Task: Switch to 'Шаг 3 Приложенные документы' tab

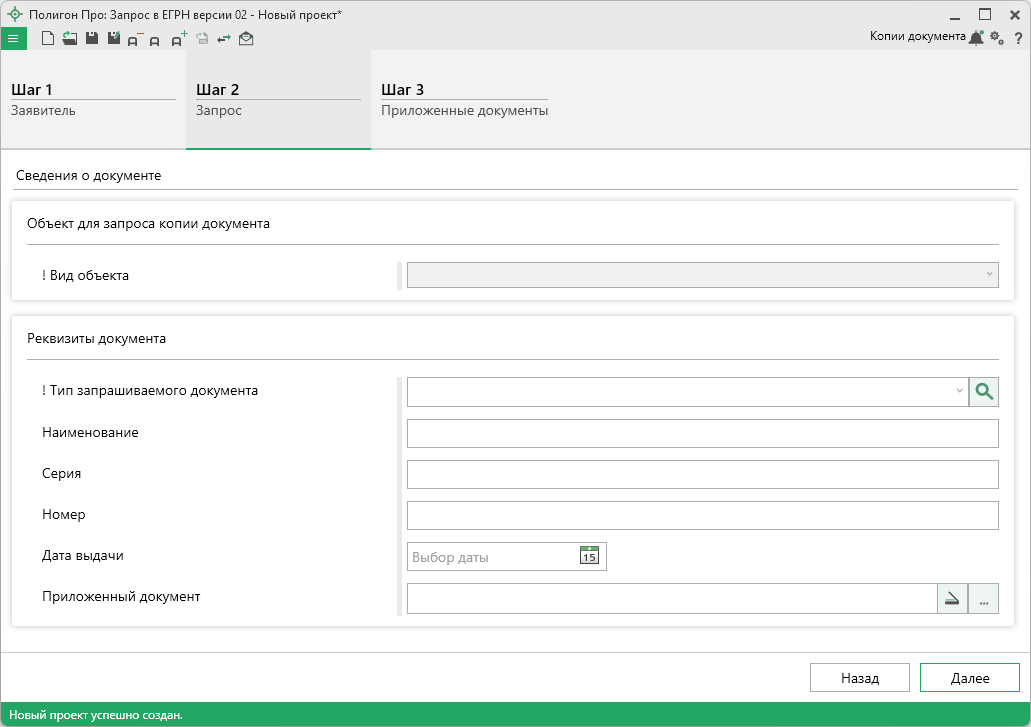Action: tap(464, 100)
